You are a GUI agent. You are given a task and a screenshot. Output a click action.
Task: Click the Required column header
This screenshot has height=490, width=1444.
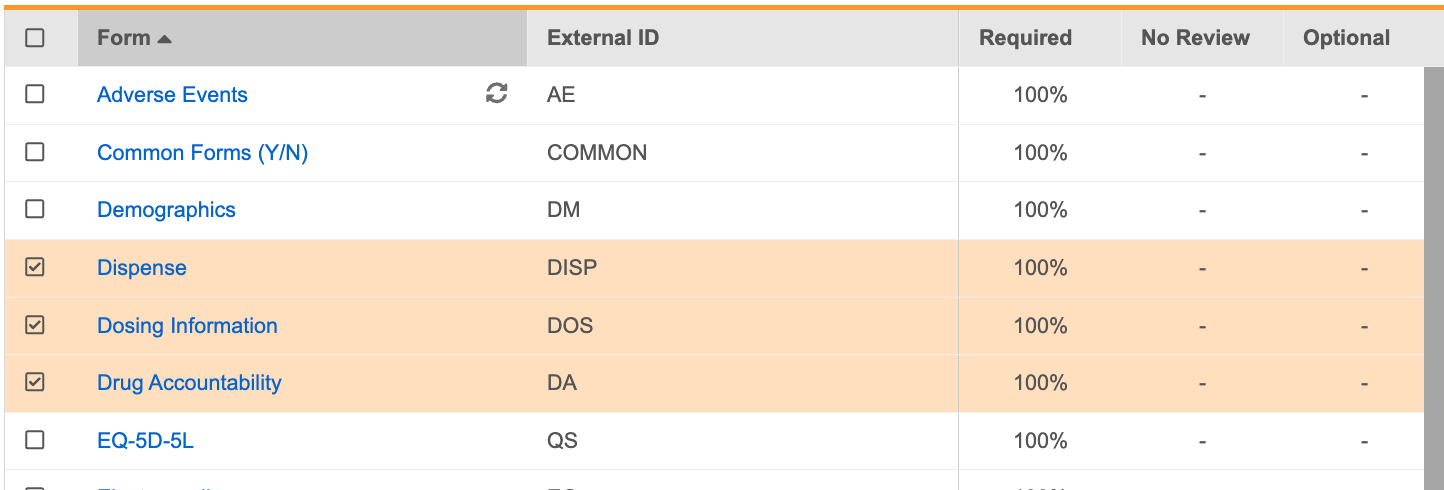[x=1025, y=38]
